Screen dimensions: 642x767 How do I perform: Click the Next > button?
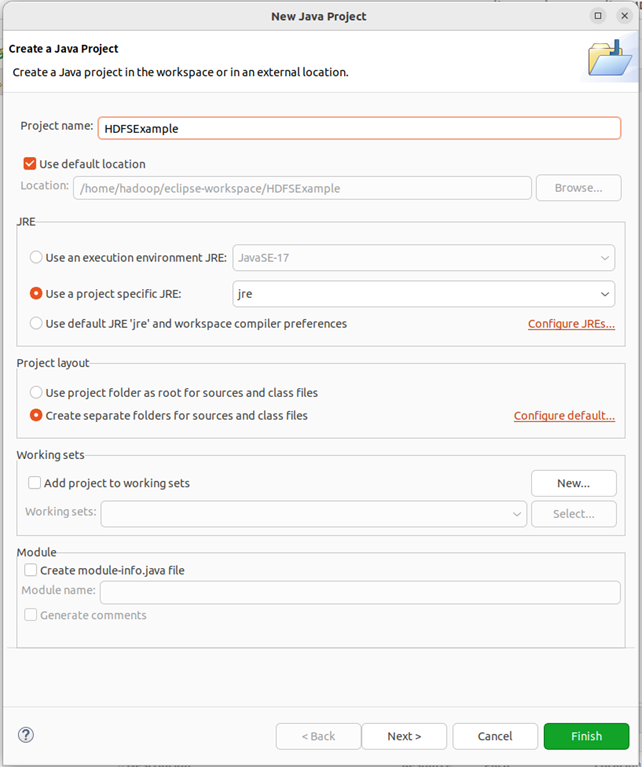point(404,736)
